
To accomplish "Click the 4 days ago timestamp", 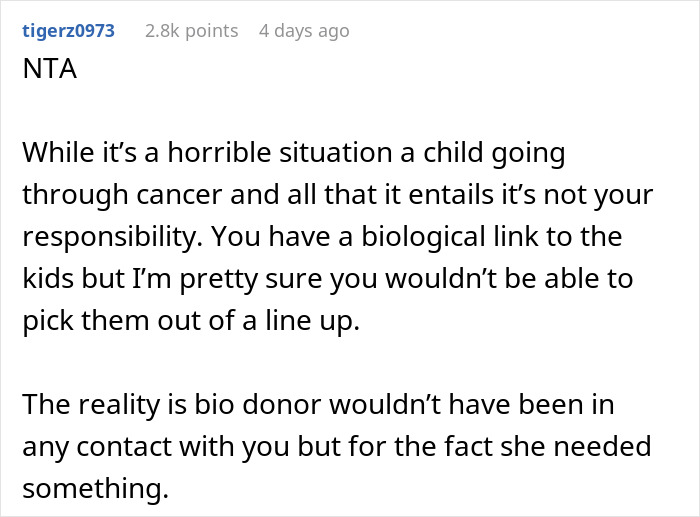I will tap(304, 31).
